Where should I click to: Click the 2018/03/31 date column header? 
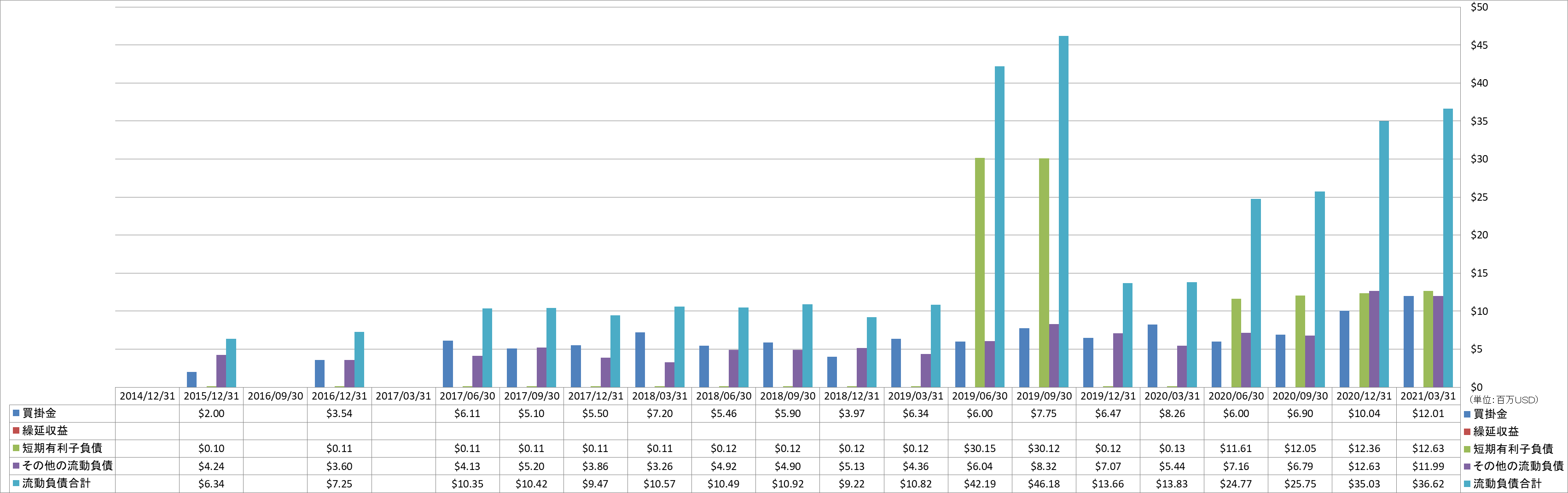[x=660, y=396]
